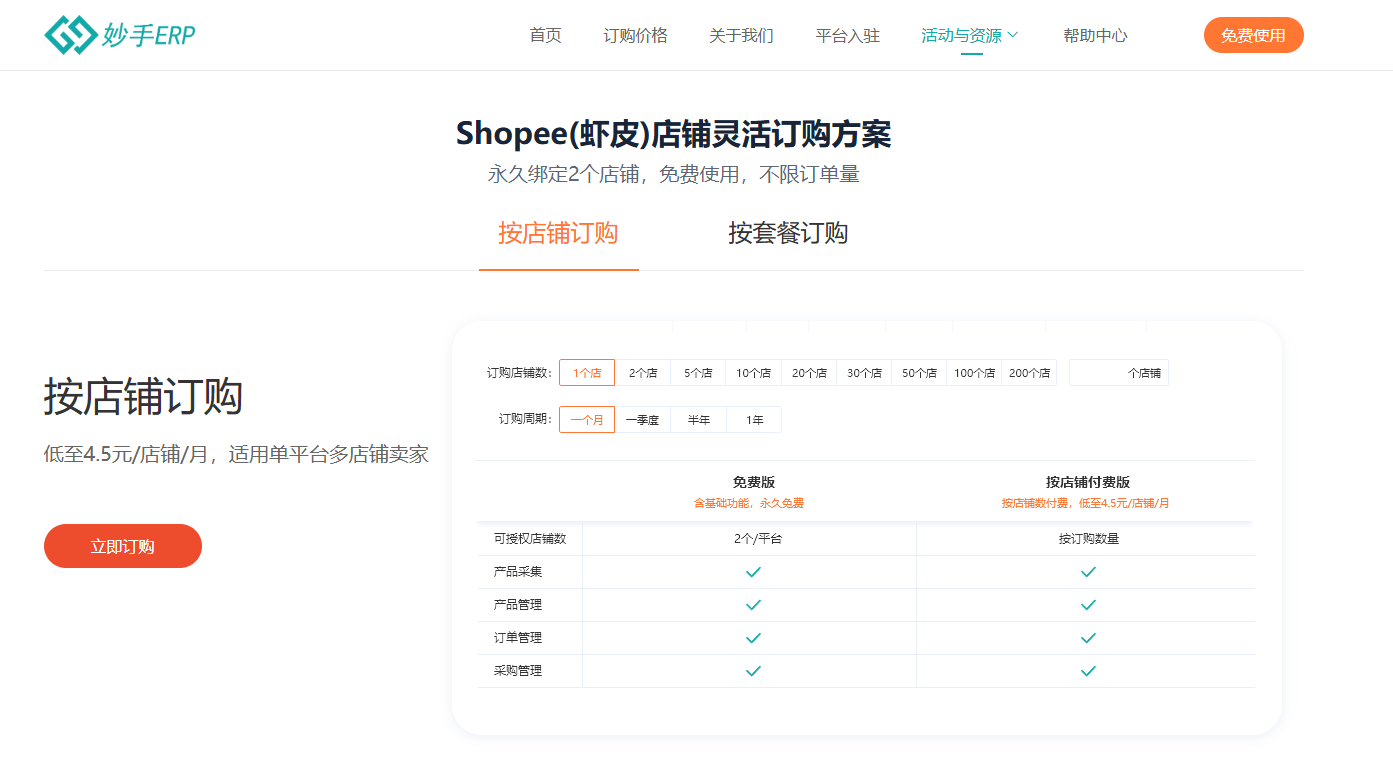Click the orange 免费使用 button
The width and height of the screenshot is (1393, 778).
click(1253, 34)
